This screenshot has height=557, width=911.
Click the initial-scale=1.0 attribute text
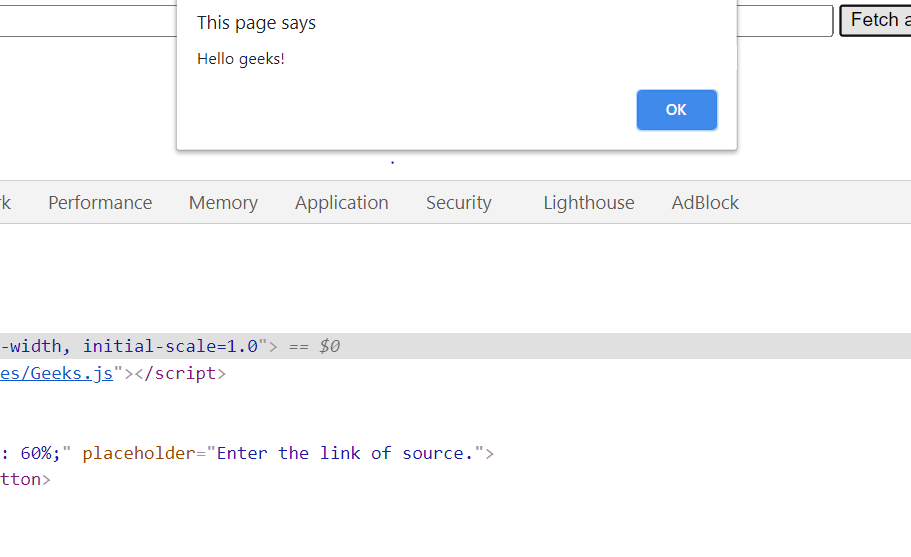[x=170, y=346]
